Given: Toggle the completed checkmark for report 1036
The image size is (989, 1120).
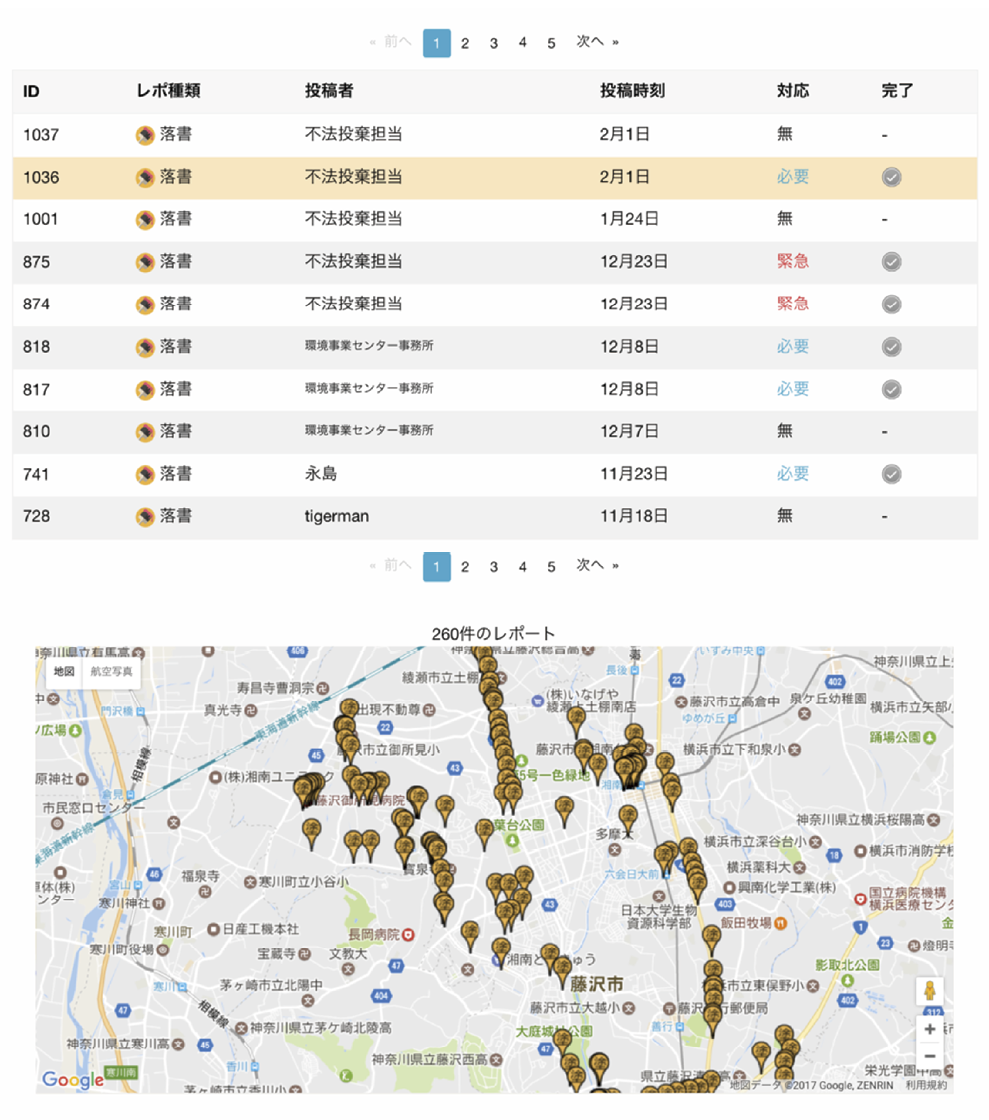Looking at the screenshot, I should tap(891, 177).
